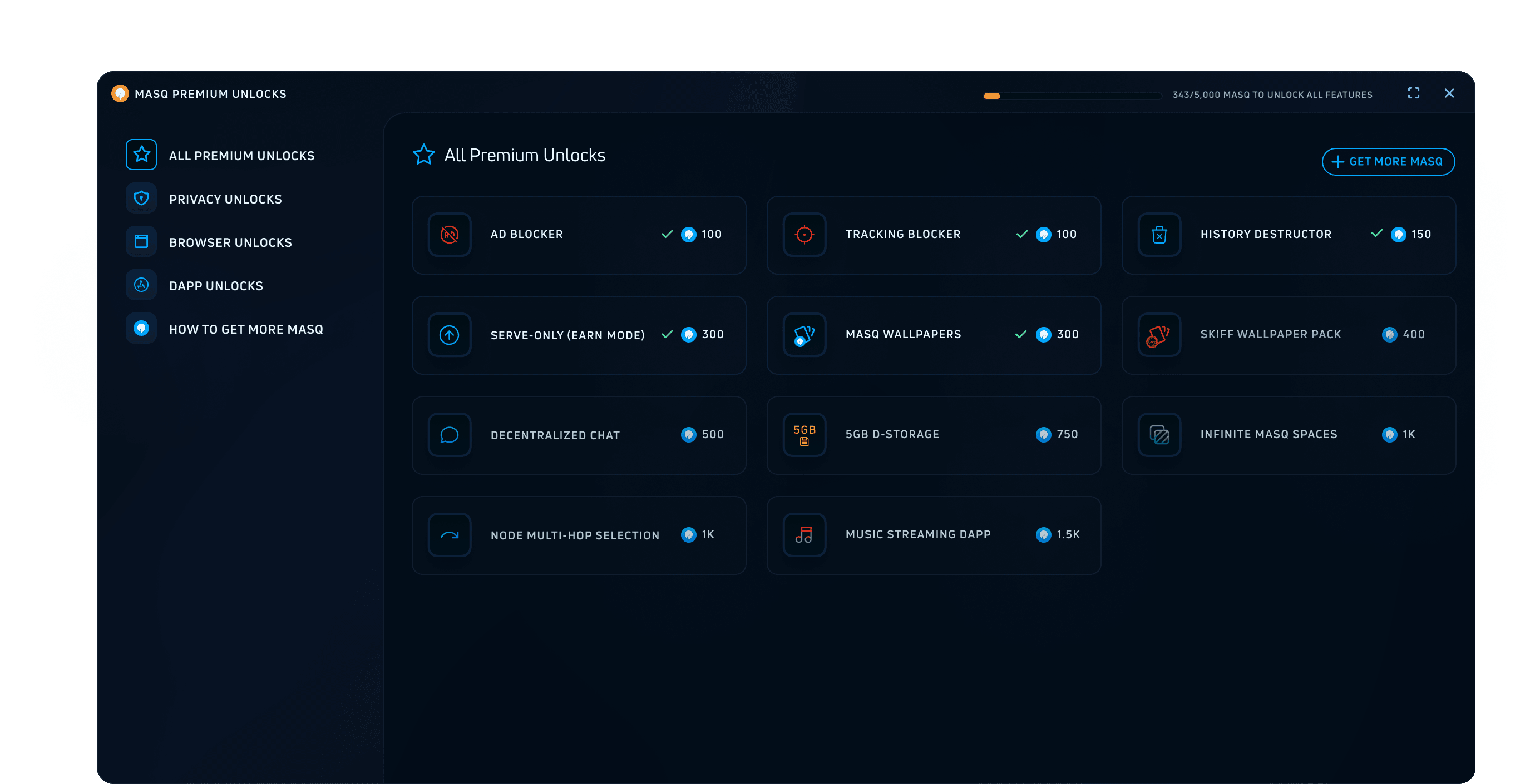Click the MASQ unlock progress bar

[x=1072, y=96]
